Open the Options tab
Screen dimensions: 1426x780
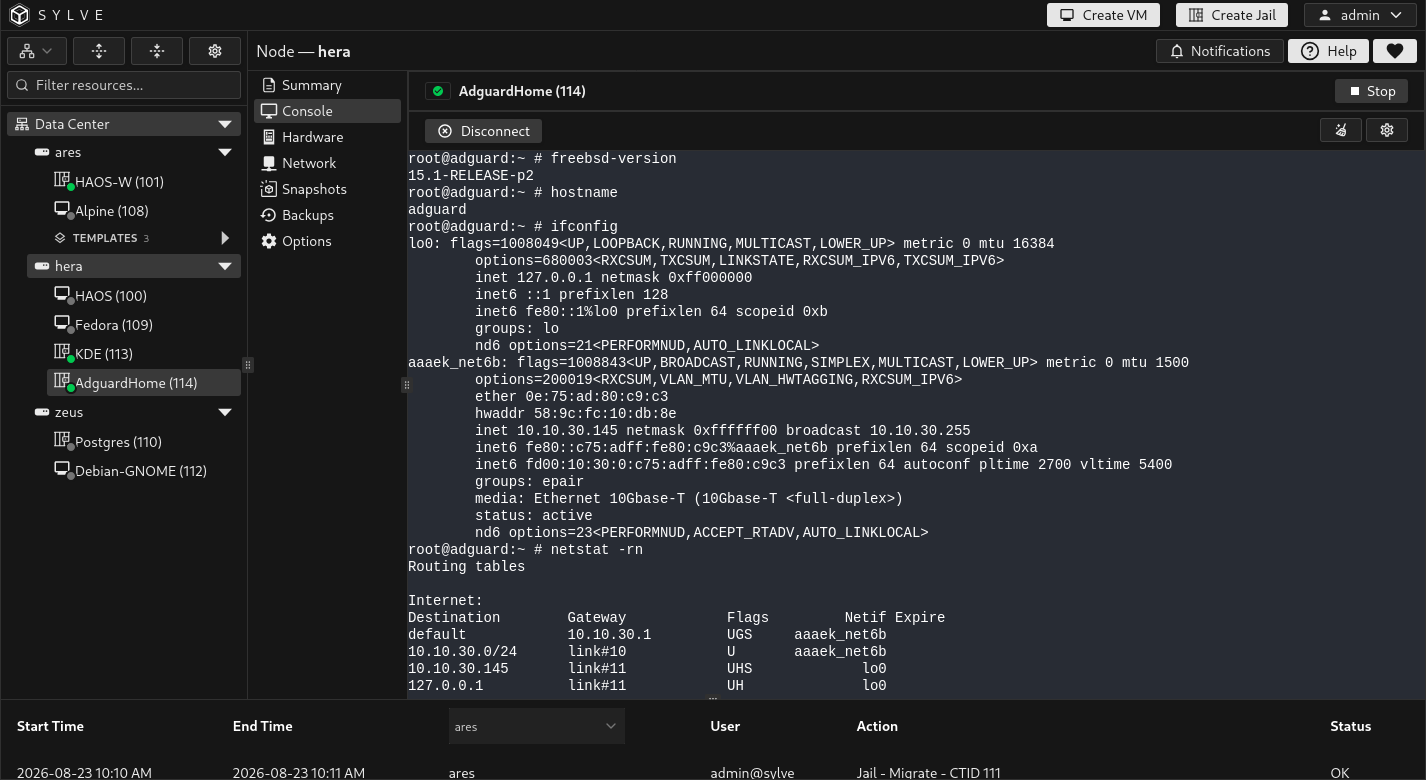point(328,241)
